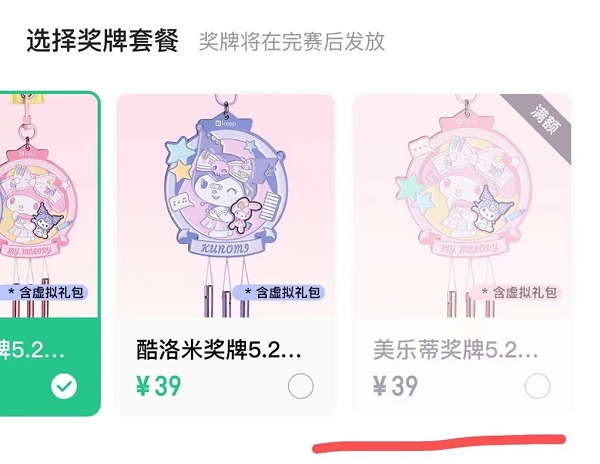Tap the Keep logo on Kuromi medal

point(226,123)
